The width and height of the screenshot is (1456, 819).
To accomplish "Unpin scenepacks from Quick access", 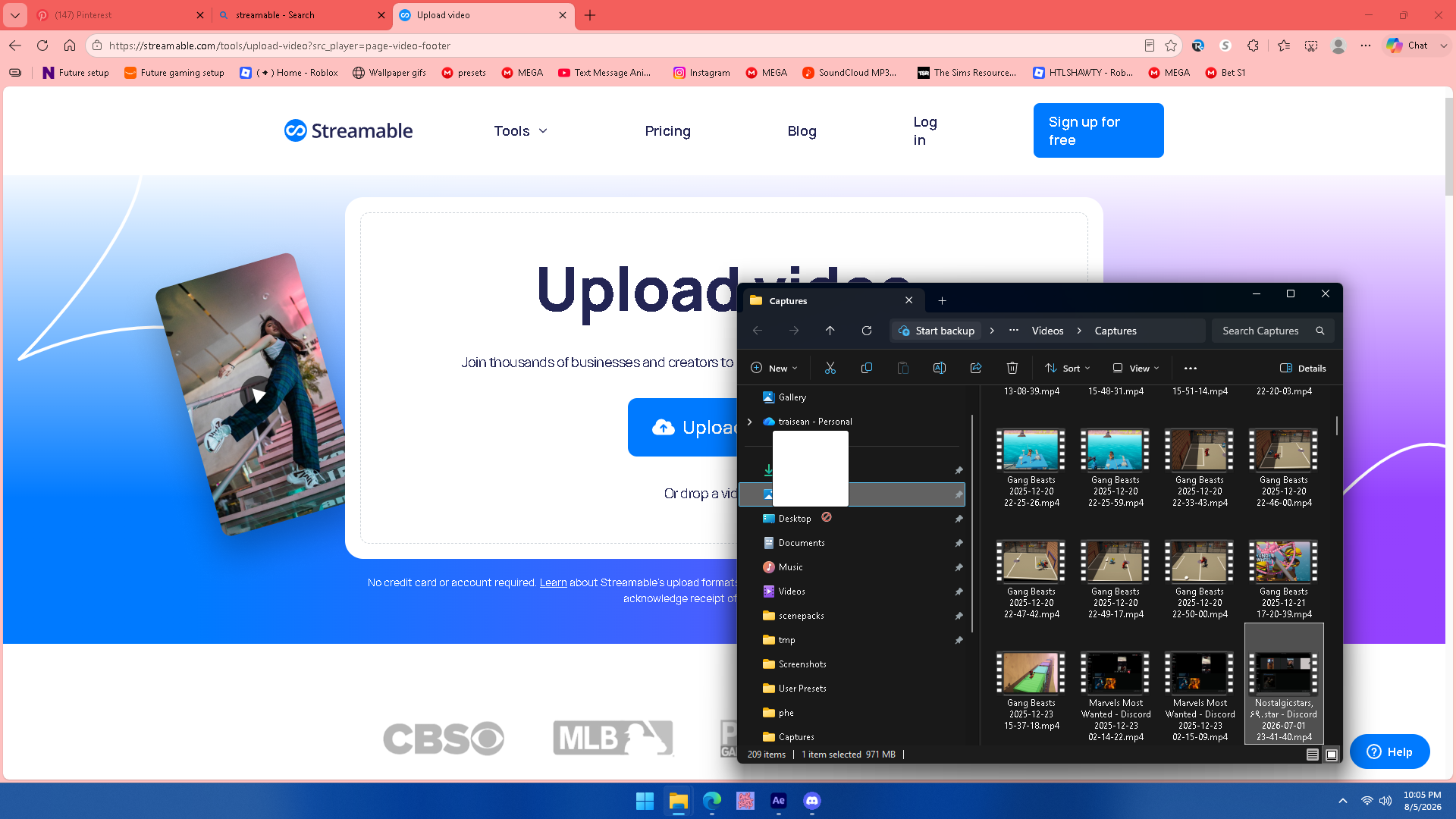I will pos(959,616).
